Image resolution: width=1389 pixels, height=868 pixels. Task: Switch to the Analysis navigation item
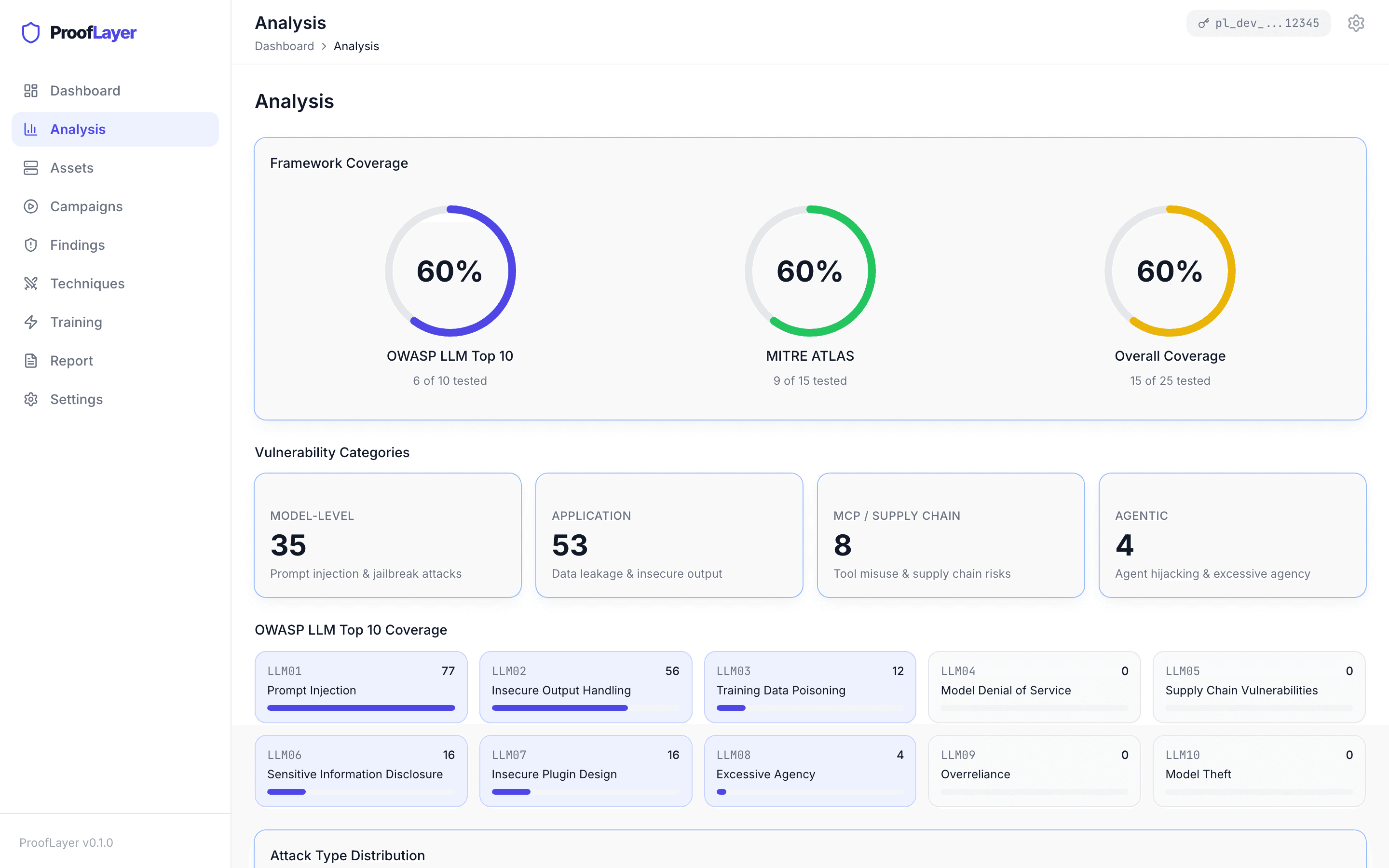[78, 129]
